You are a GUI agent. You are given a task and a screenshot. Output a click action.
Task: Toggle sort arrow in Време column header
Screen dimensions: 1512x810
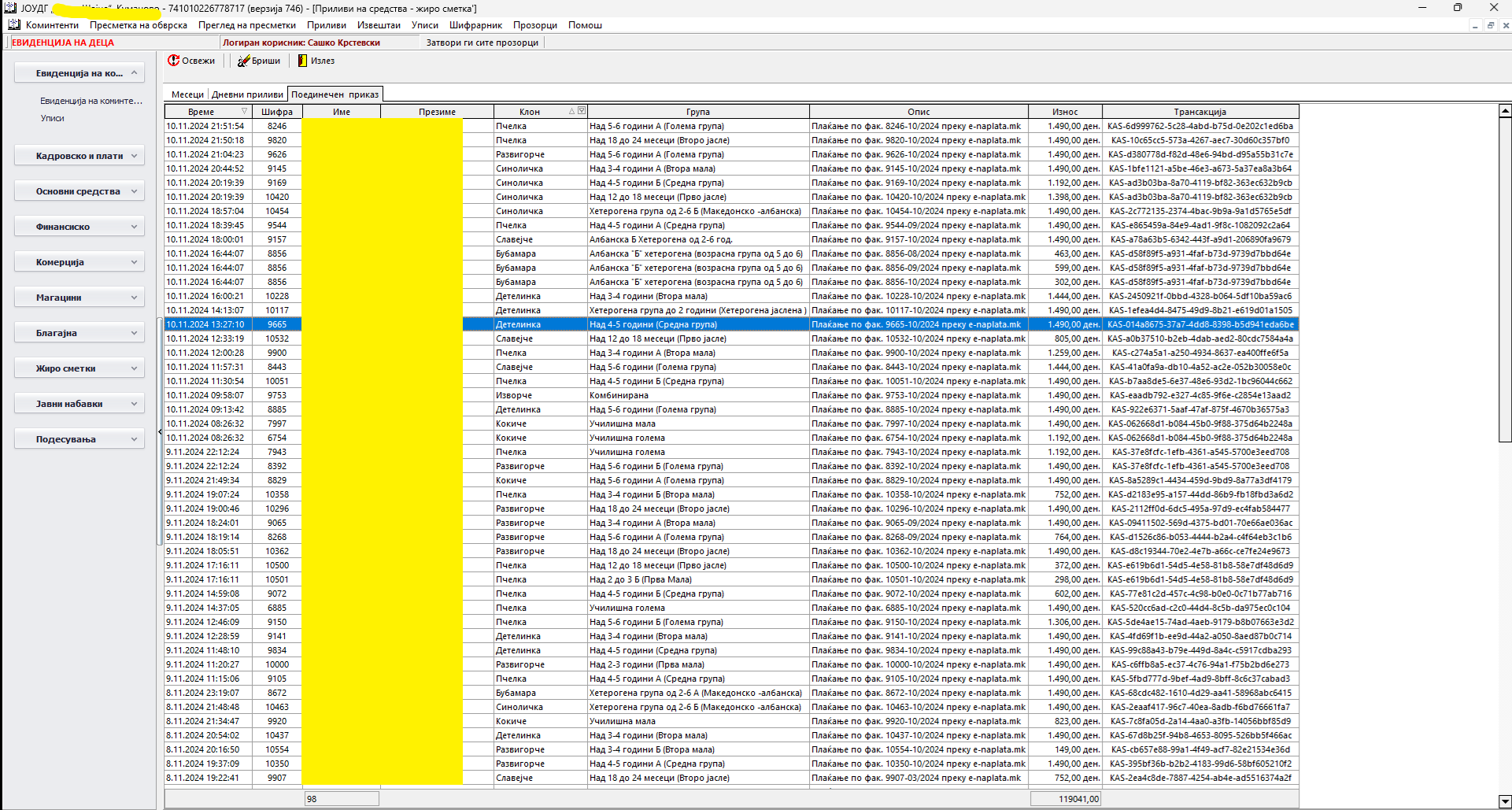point(244,112)
